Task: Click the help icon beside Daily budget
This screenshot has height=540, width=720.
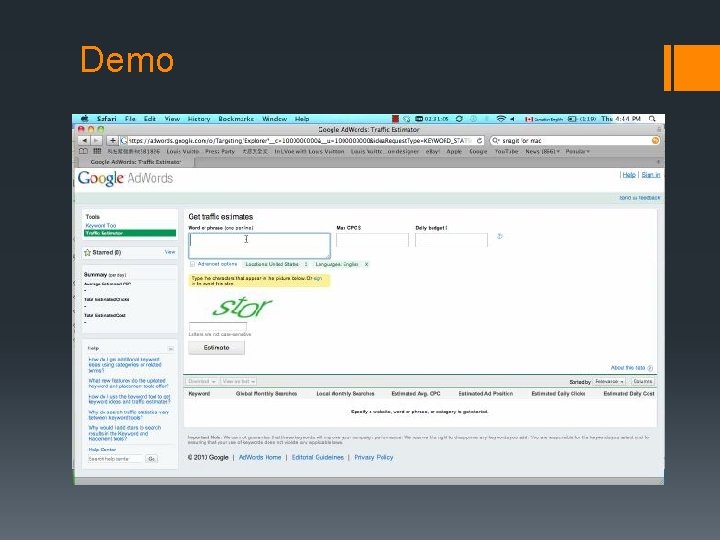Action: pos(500,236)
